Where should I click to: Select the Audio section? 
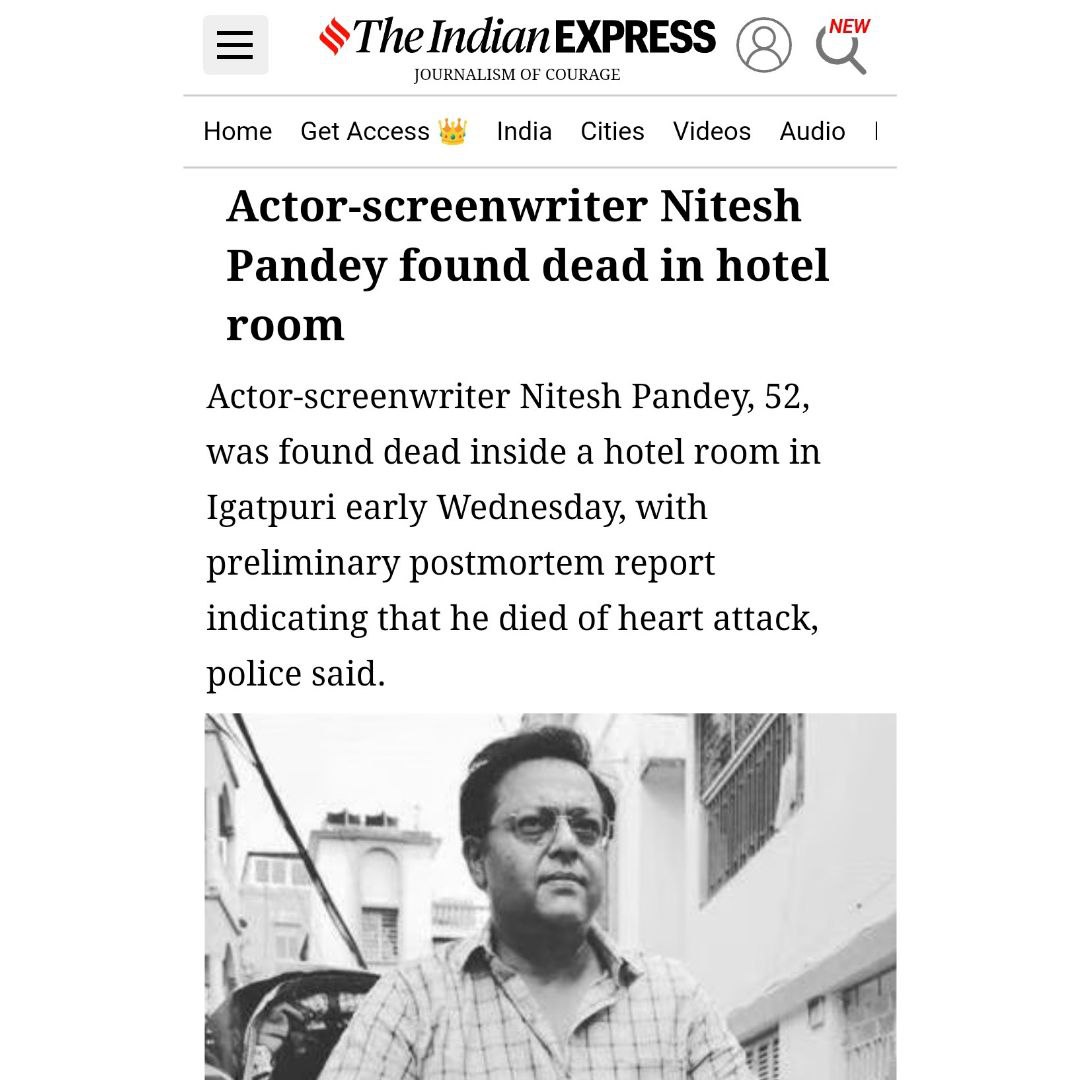[x=812, y=132]
